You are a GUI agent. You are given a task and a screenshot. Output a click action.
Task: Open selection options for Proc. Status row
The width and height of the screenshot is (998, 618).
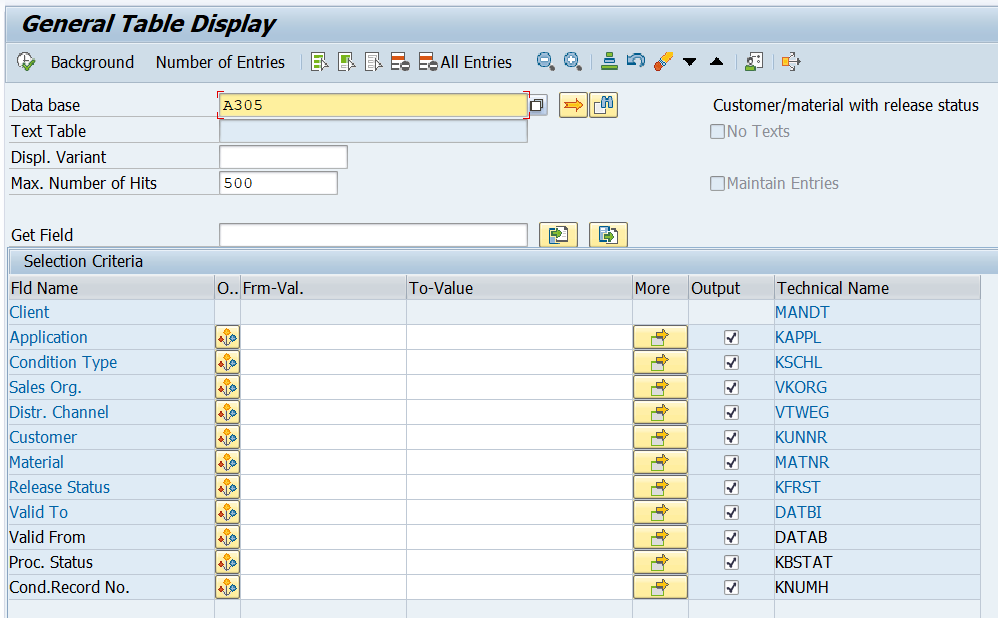[227, 562]
